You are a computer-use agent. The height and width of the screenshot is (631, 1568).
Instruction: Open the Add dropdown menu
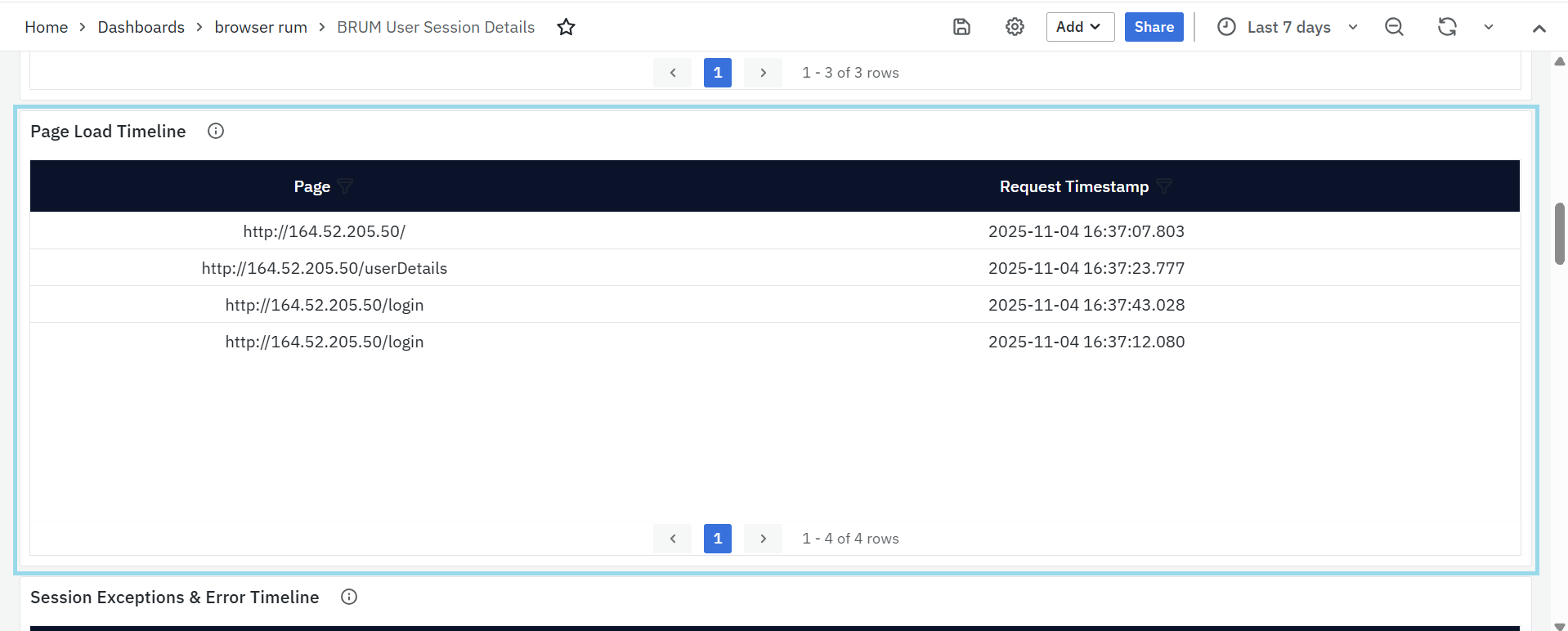tap(1079, 27)
